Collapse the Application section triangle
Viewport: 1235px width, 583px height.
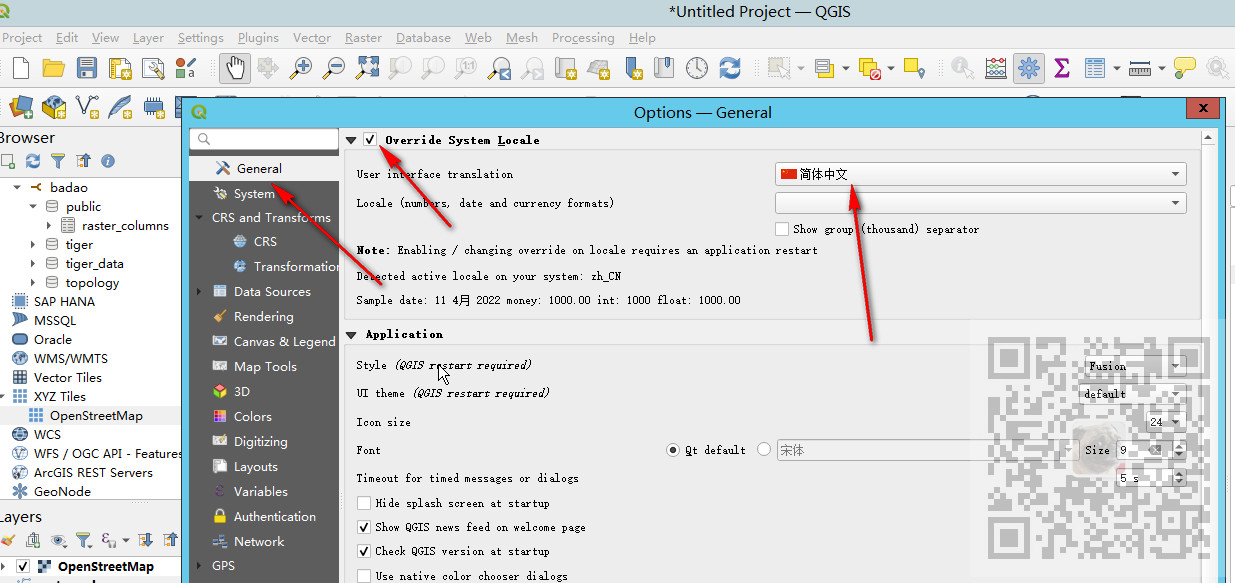351,334
